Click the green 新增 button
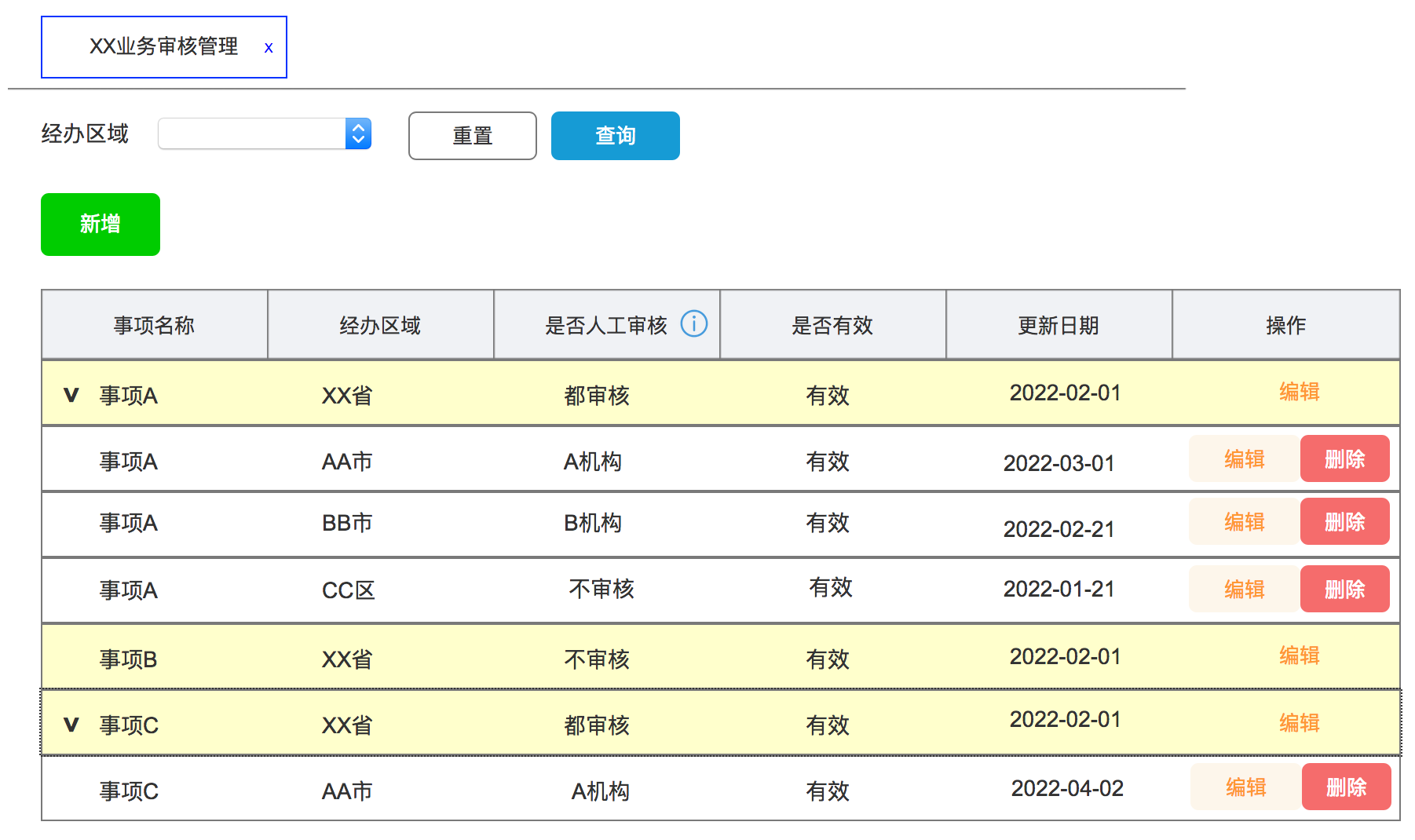Screen dimensions: 1415x840 click(101, 225)
